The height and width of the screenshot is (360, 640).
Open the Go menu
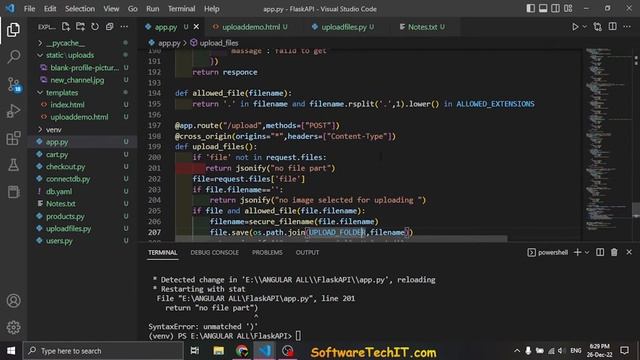point(133,9)
